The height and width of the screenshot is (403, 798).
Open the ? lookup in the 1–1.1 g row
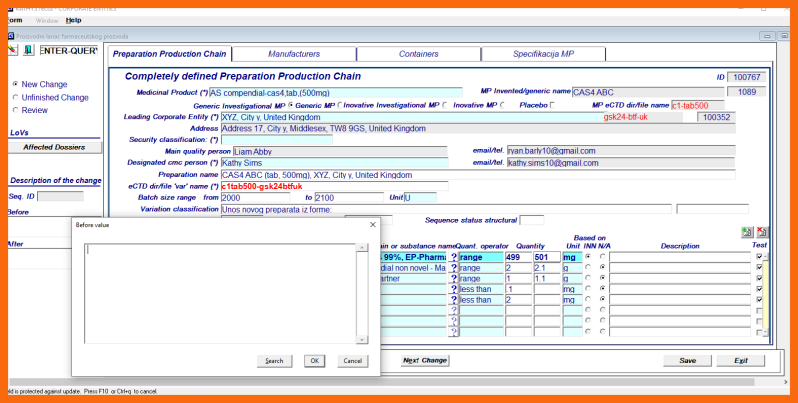[x=453, y=279]
